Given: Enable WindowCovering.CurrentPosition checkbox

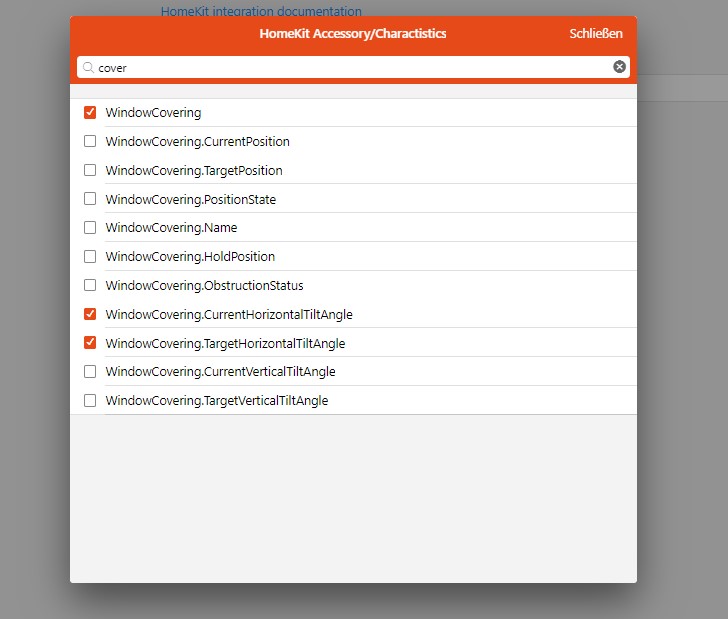Looking at the screenshot, I should click(x=90, y=141).
